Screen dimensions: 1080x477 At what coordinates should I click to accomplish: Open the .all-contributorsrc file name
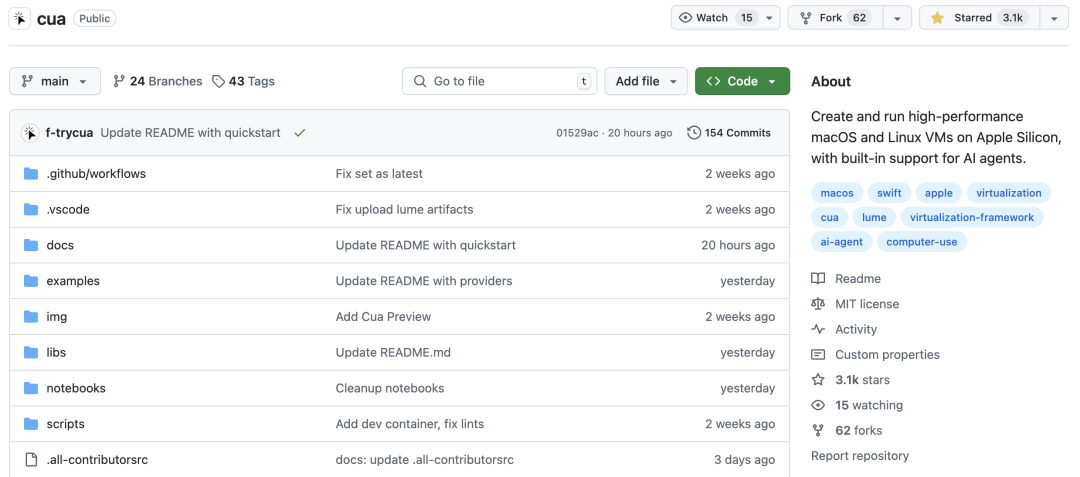click(x=97, y=460)
